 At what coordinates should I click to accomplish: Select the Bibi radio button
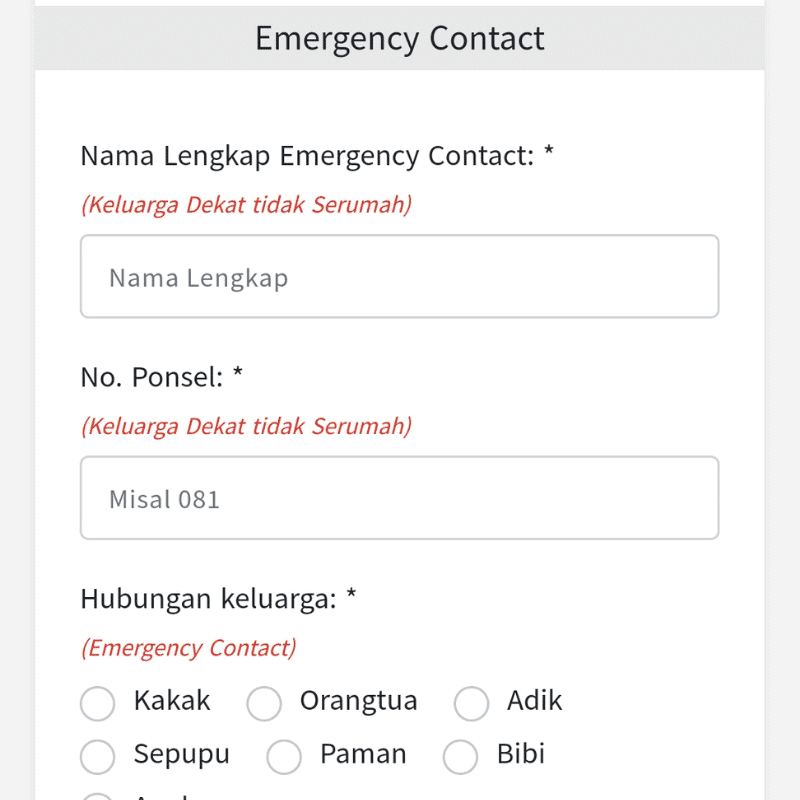coord(460,757)
